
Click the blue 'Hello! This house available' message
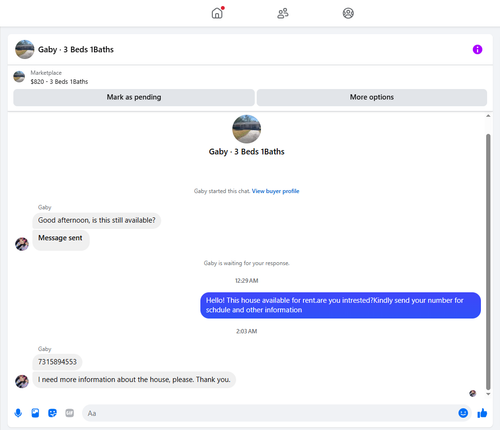(x=340, y=305)
